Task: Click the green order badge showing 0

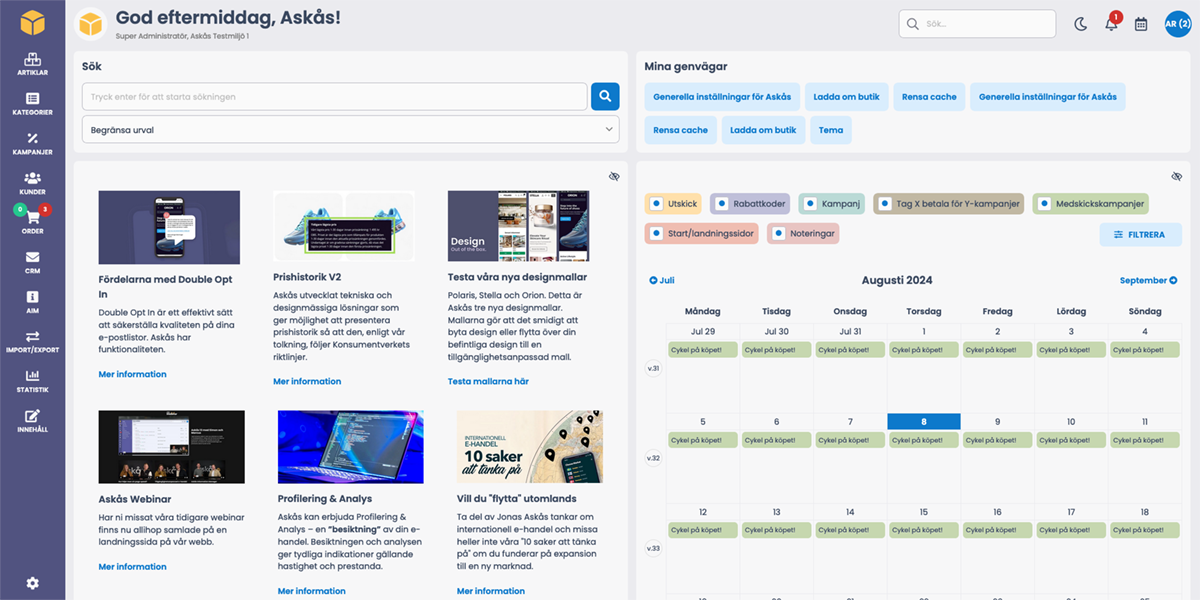Action: click(x=19, y=209)
